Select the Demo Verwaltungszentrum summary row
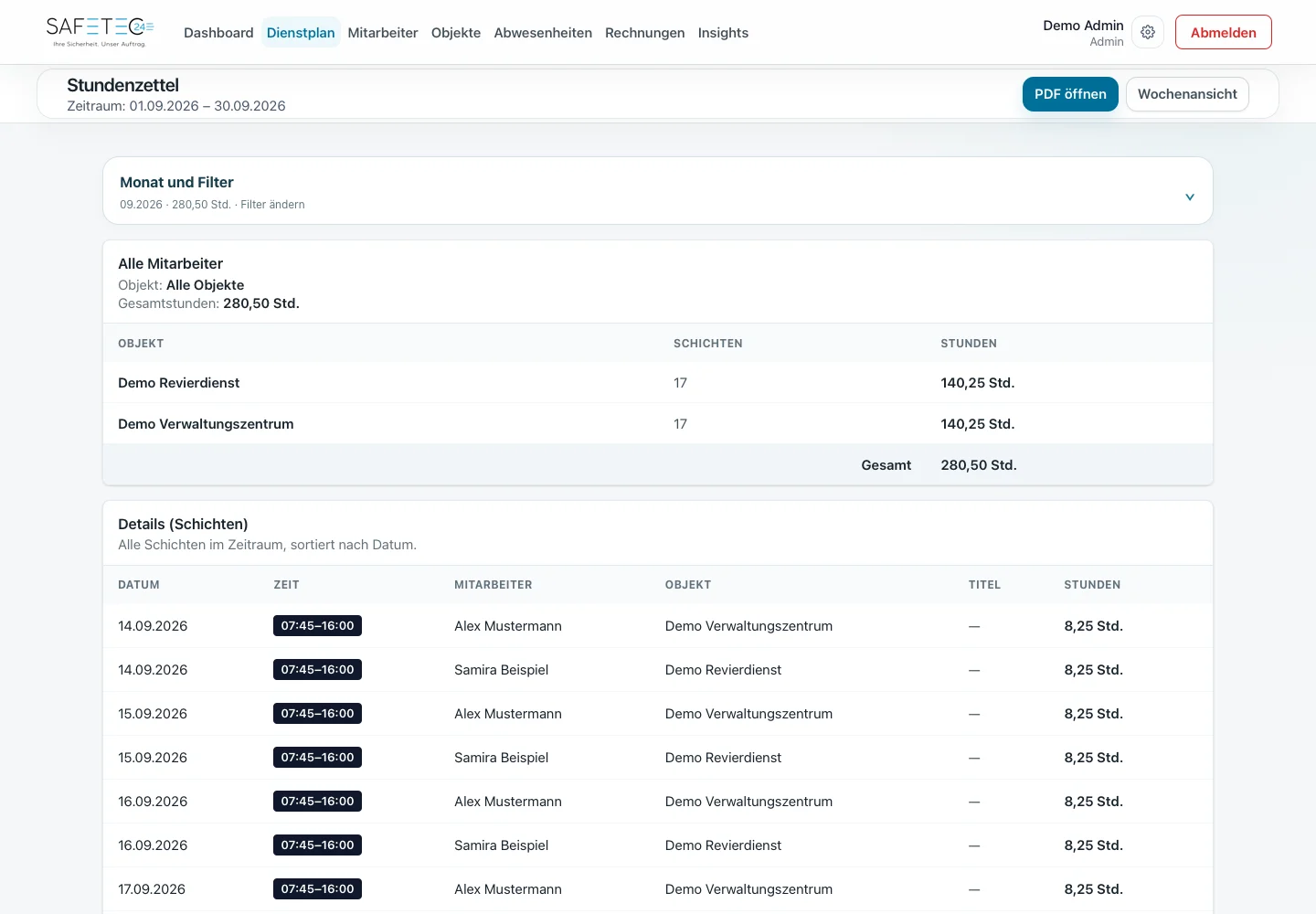This screenshot has height=914, width=1316. [658, 424]
